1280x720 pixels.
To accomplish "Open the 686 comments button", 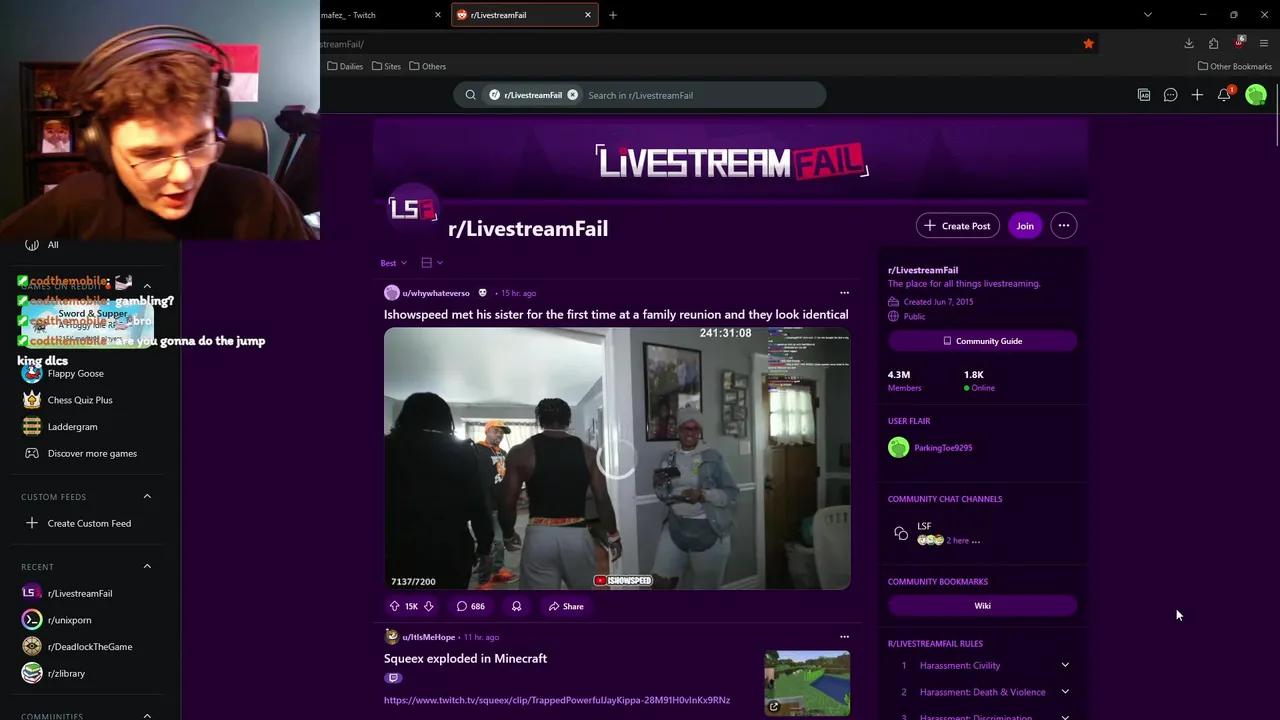I will 470,606.
